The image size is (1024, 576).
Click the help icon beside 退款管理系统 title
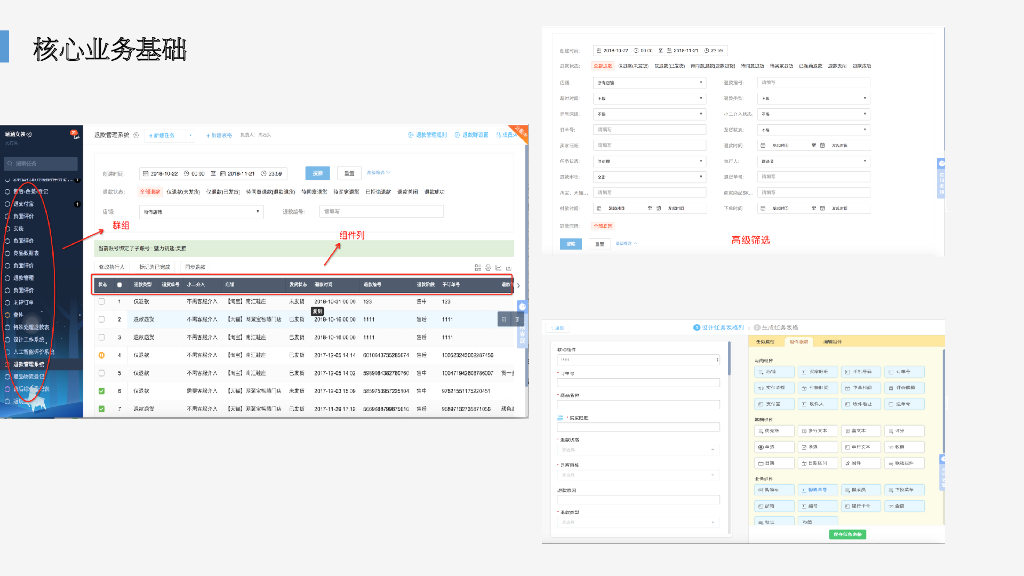(138, 134)
